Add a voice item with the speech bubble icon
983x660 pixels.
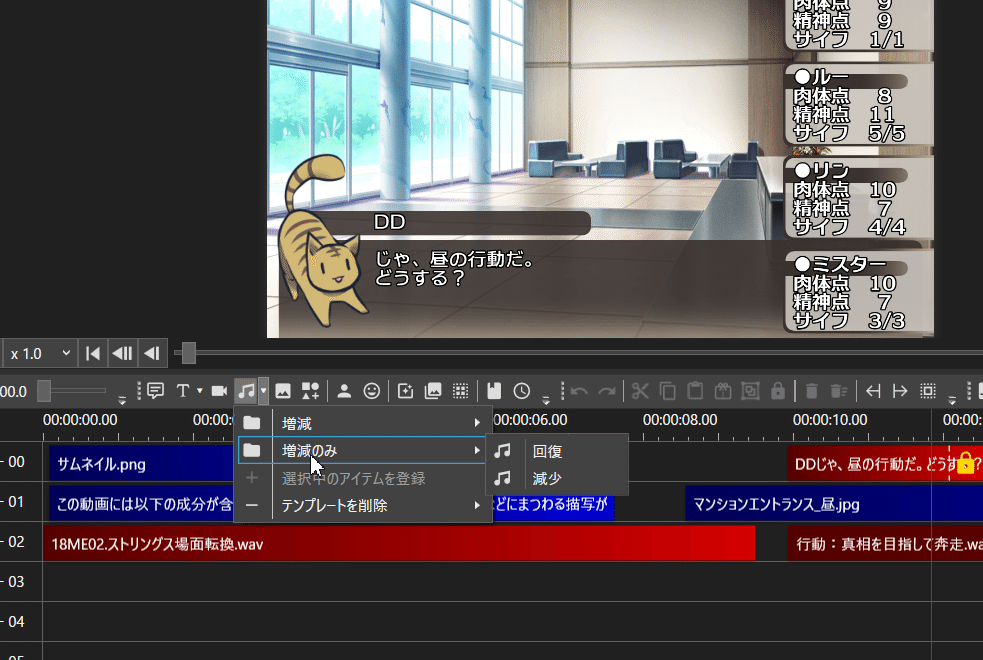point(155,391)
